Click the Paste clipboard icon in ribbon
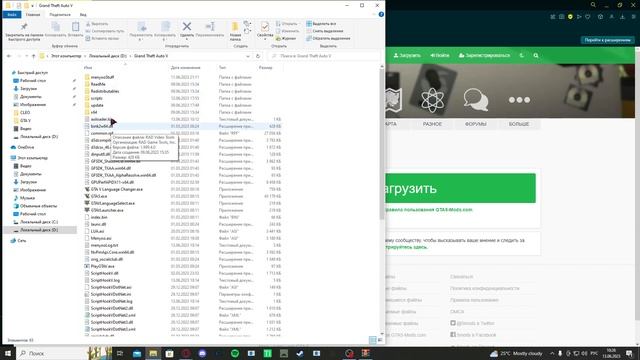This screenshot has height=360, width=640. tap(76, 27)
